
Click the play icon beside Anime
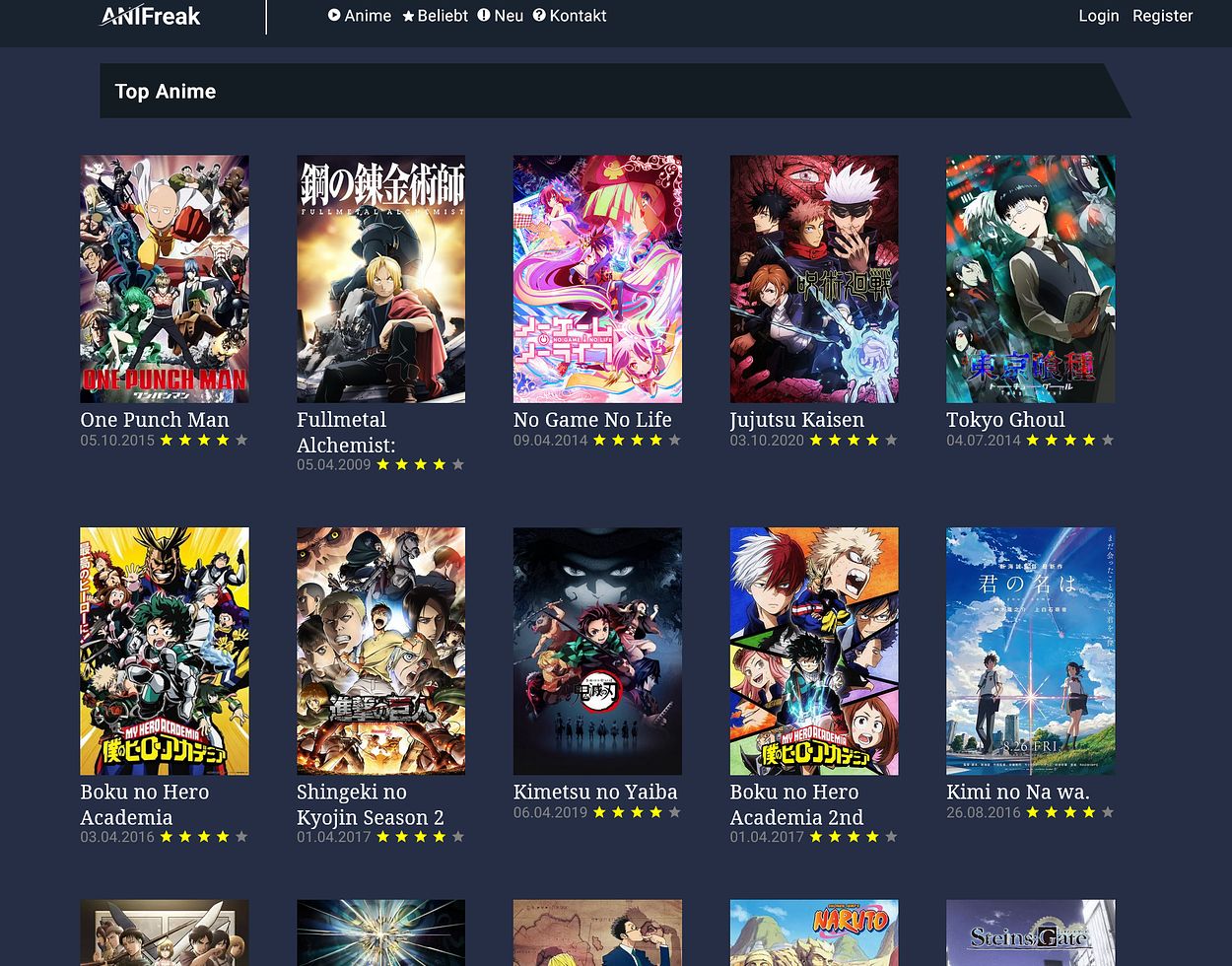334,16
